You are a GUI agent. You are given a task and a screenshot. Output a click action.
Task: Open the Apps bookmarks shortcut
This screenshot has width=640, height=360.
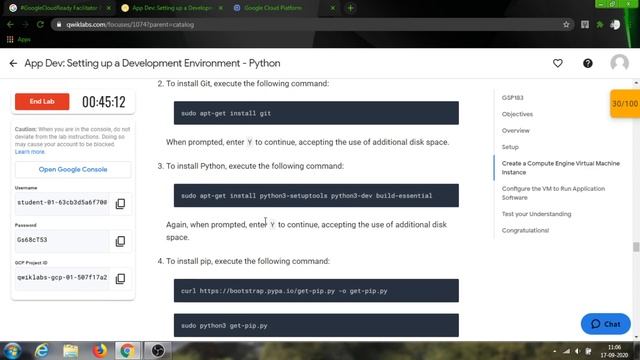tap(18, 39)
